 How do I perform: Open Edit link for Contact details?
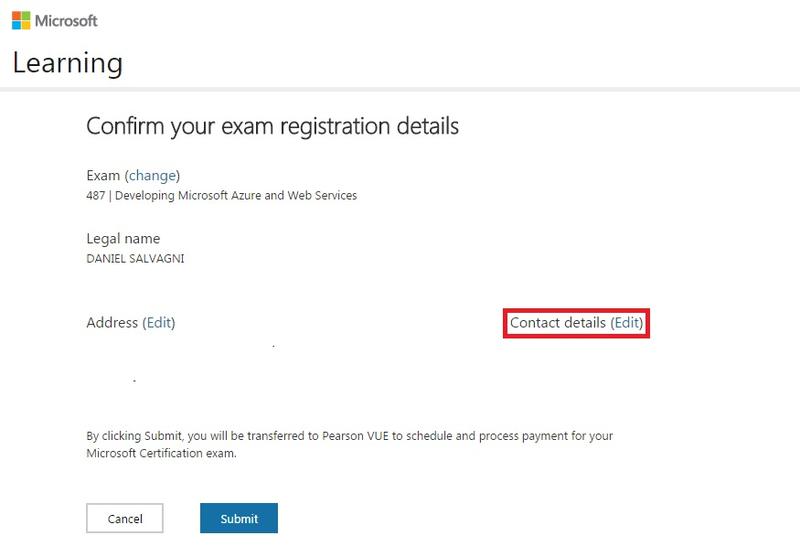point(628,323)
